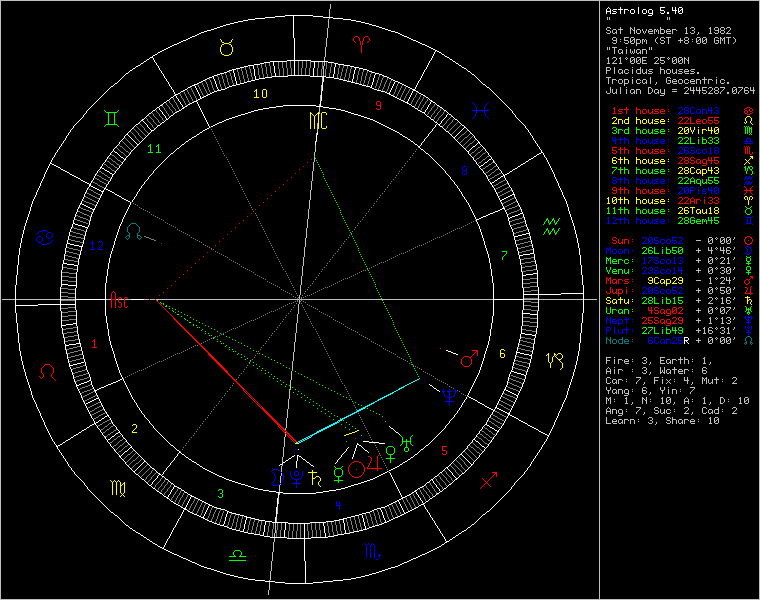Click the '7th house: 28Cap43' row

pyautogui.click(x=681, y=171)
